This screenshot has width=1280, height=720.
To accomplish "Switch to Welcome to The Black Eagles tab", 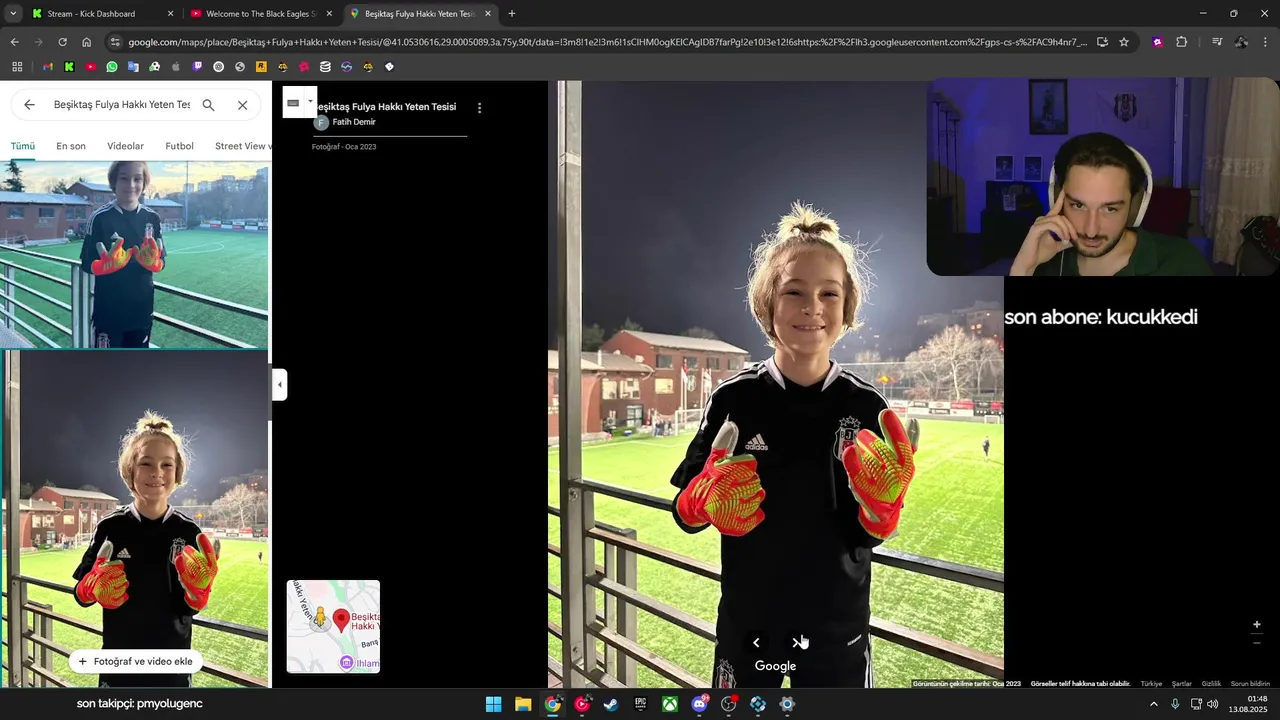I will (260, 14).
